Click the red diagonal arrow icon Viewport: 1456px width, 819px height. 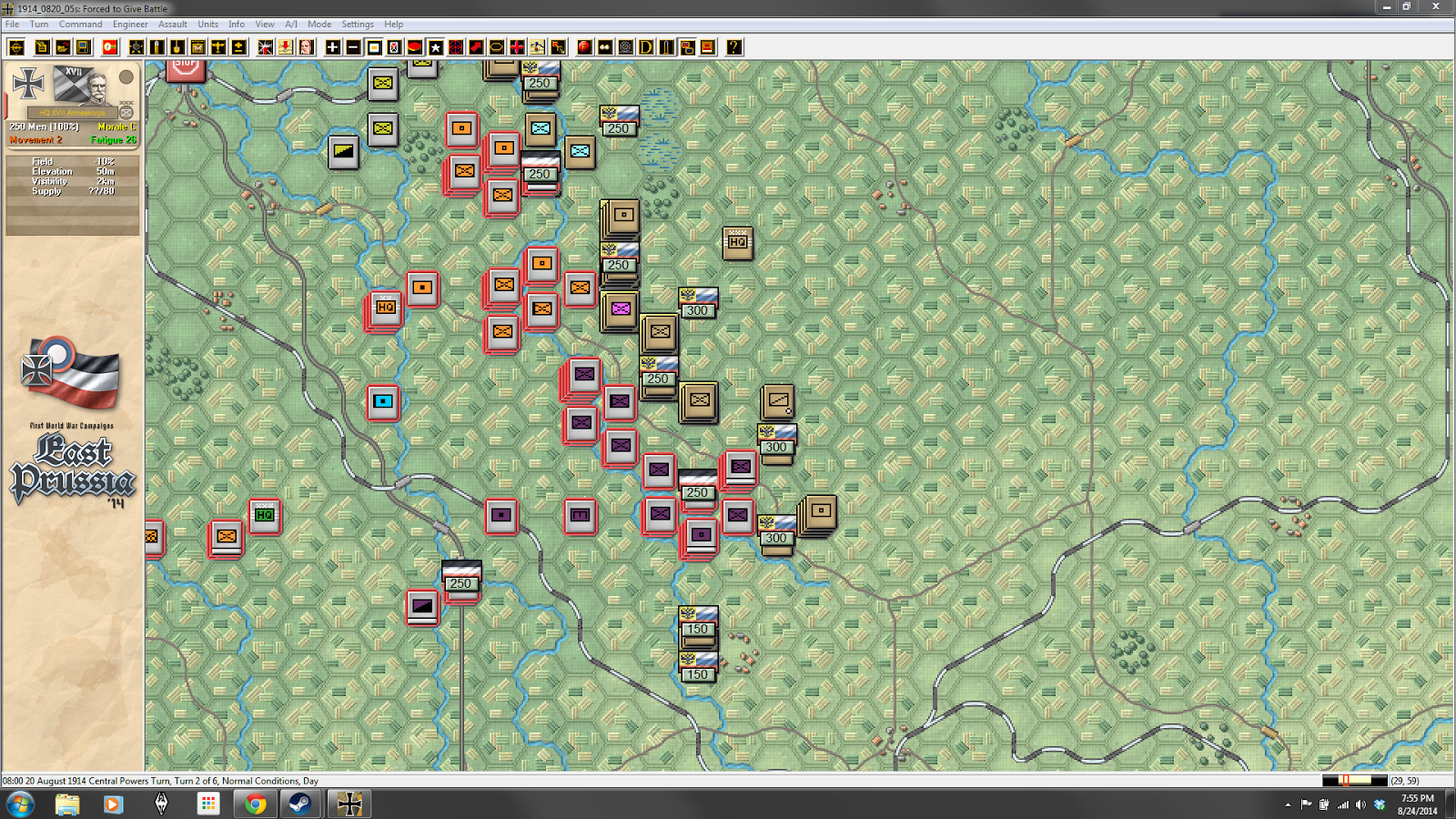(x=476, y=47)
